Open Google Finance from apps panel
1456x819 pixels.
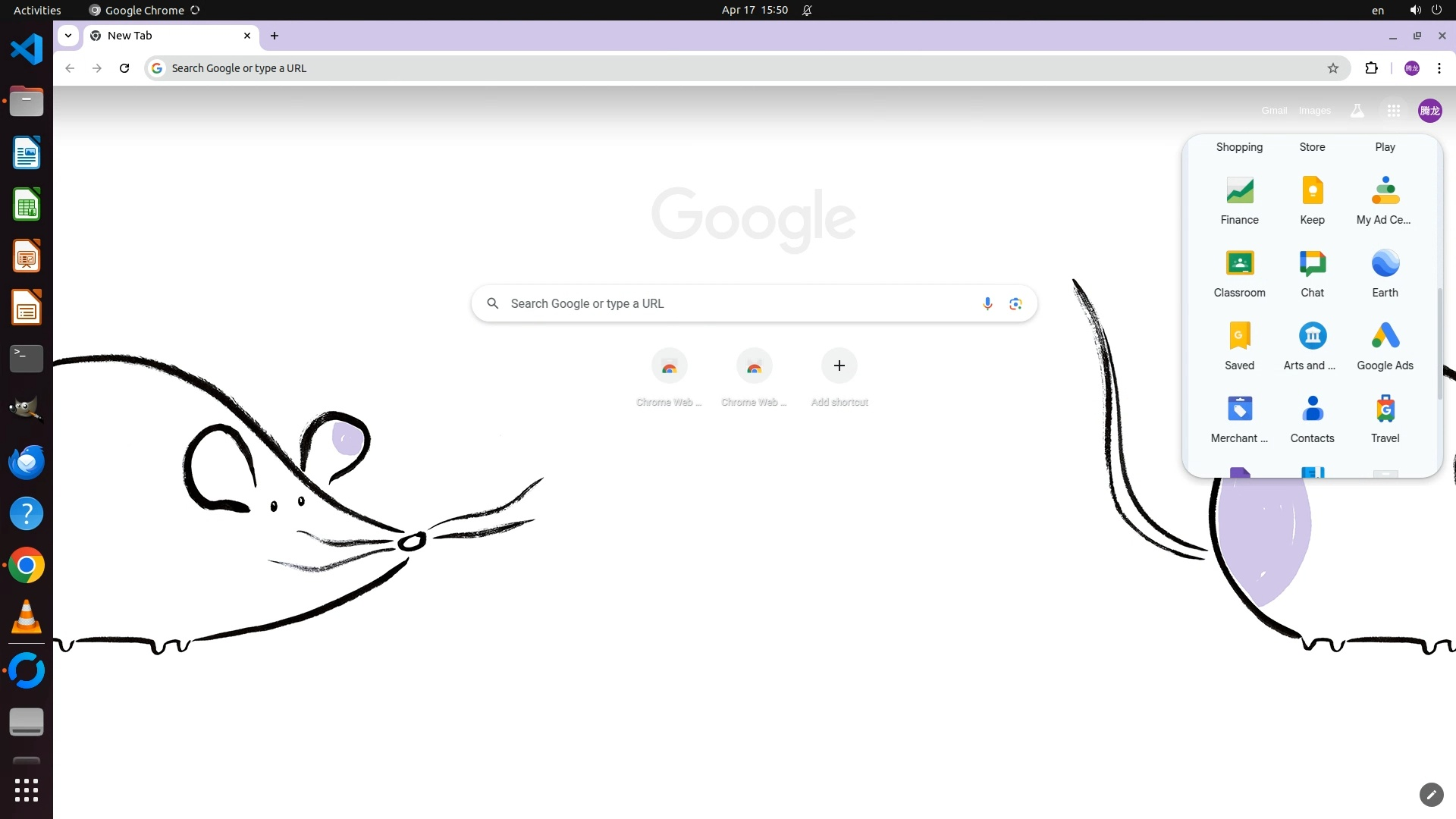(1239, 199)
